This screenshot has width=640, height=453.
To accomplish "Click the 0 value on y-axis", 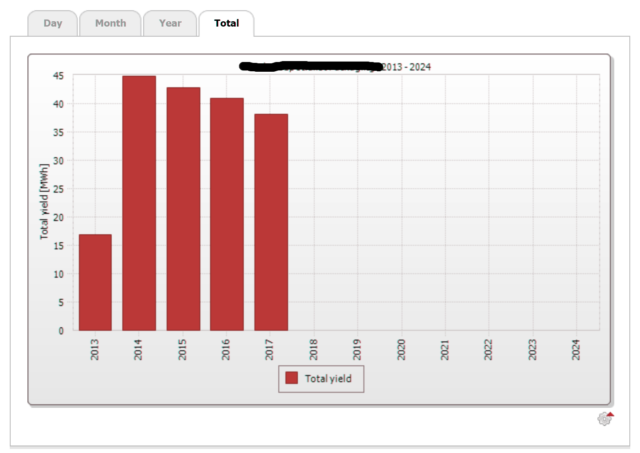I will point(61,330).
